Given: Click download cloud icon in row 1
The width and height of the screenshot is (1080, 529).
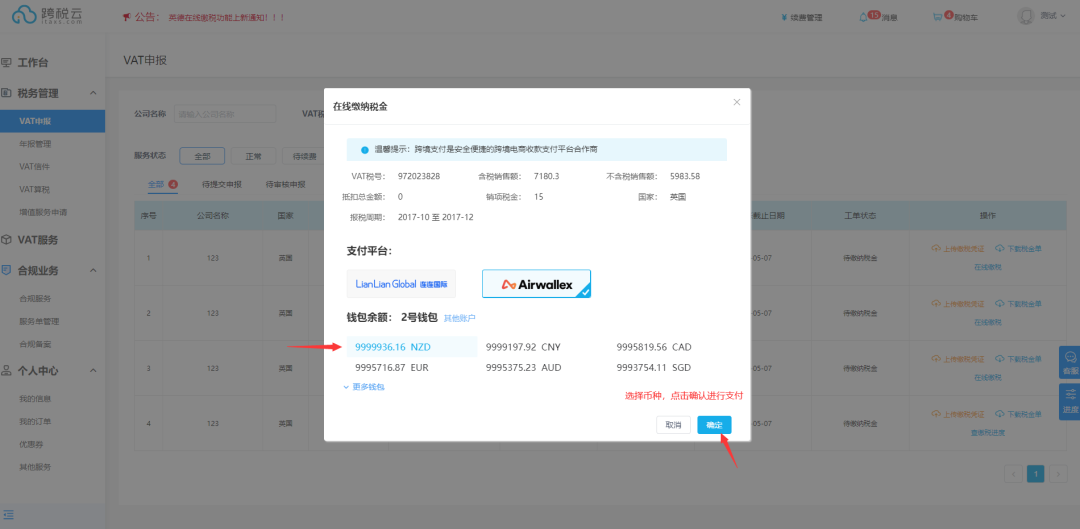Looking at the screenshot, I should click(999, 249).
